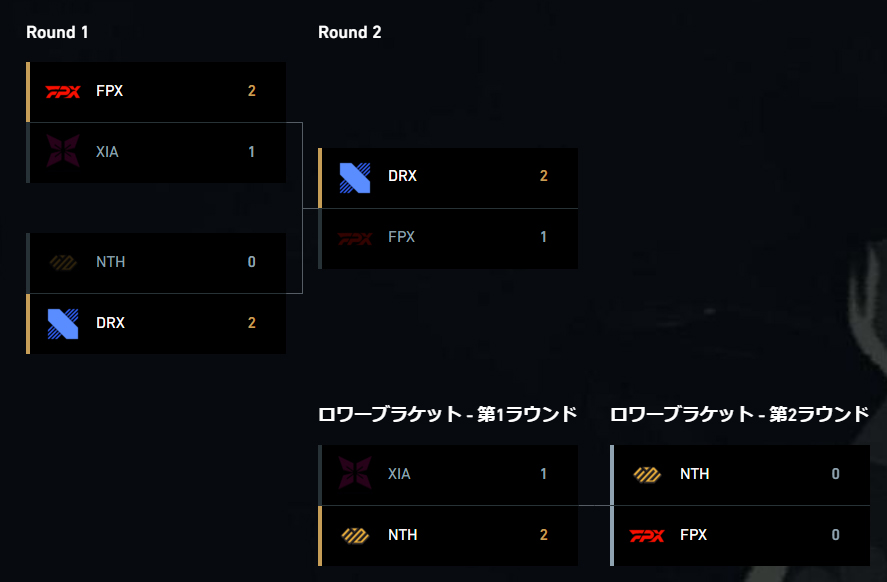Click the NTH logo in Round 1
Viewport: 887px width, 582px height.
[x=63, y=262]
